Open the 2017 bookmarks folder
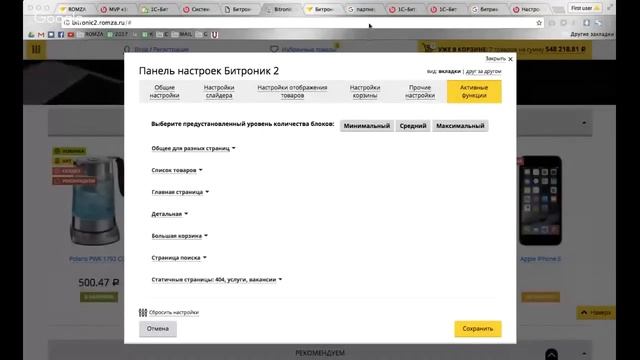 [118, 35]
